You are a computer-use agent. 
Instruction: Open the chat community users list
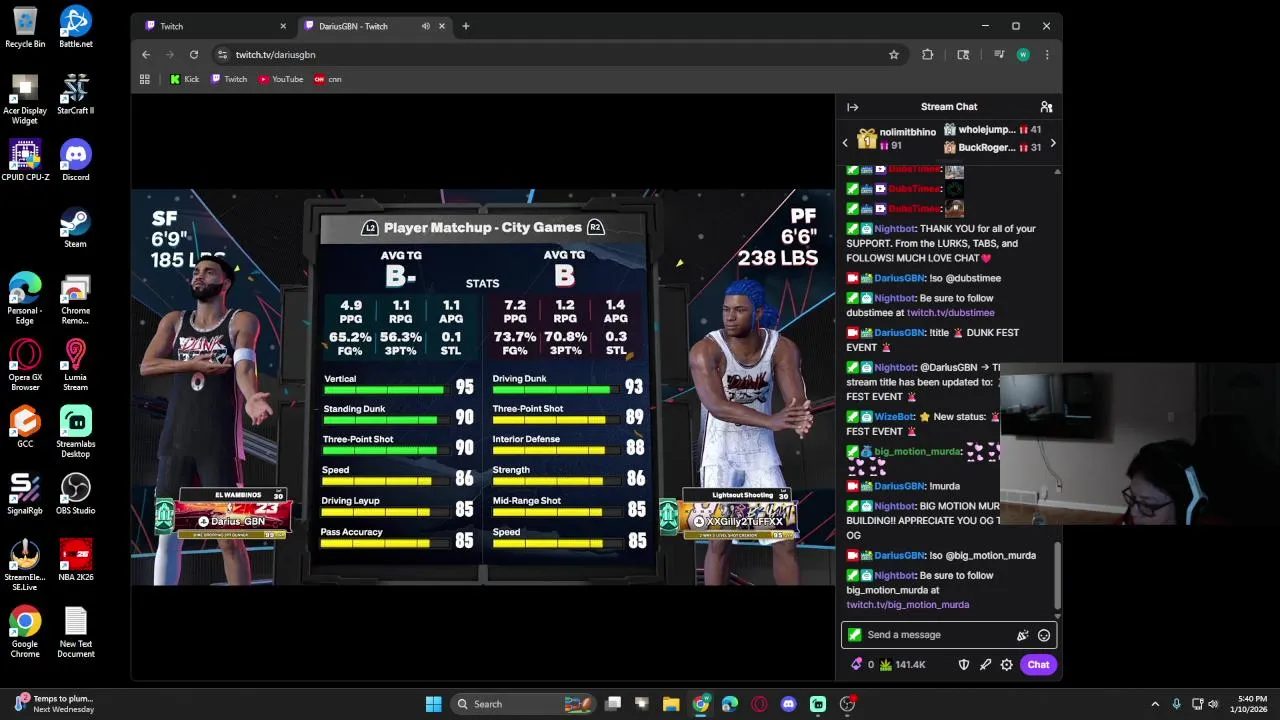coord(1046,107)
